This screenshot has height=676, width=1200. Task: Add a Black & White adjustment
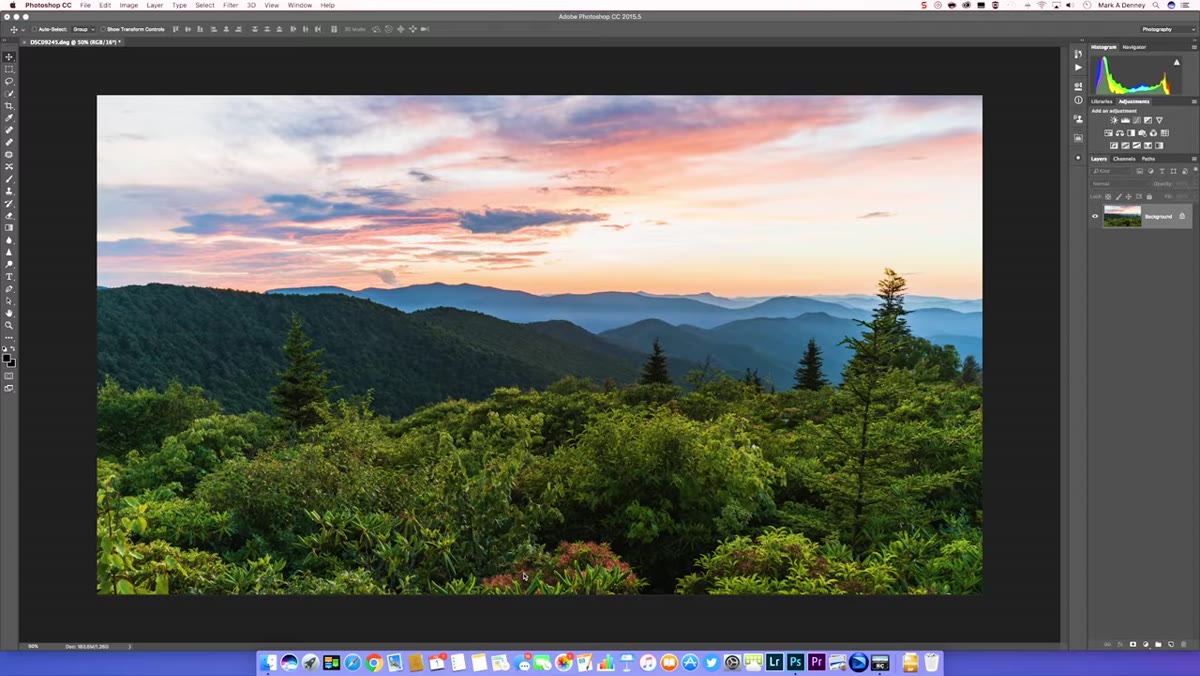tap(1131, 133)
